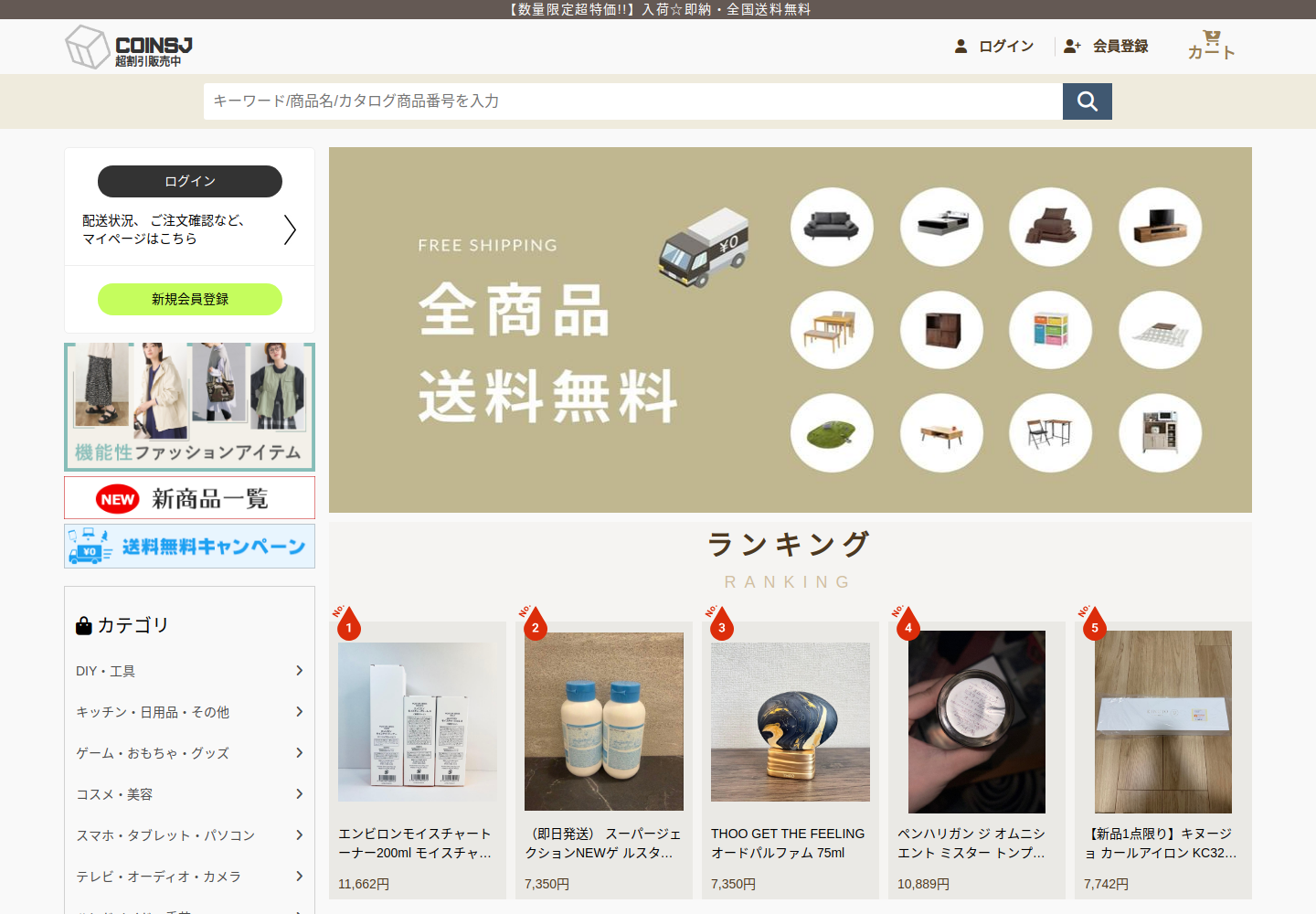Select the colorful storage drawers circle icon

[x=1051, y=330]
